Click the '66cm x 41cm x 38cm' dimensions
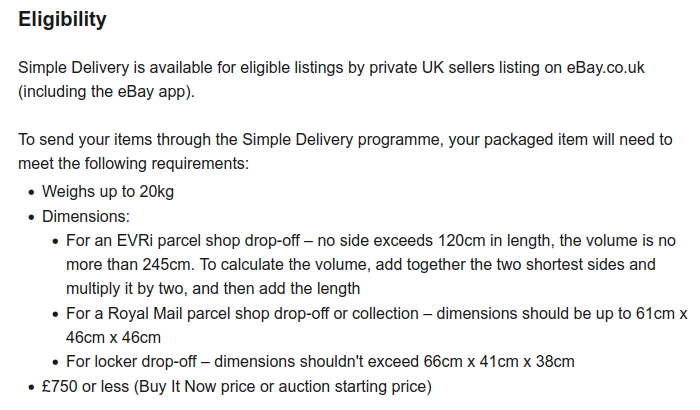 click(x=499, y=361)
